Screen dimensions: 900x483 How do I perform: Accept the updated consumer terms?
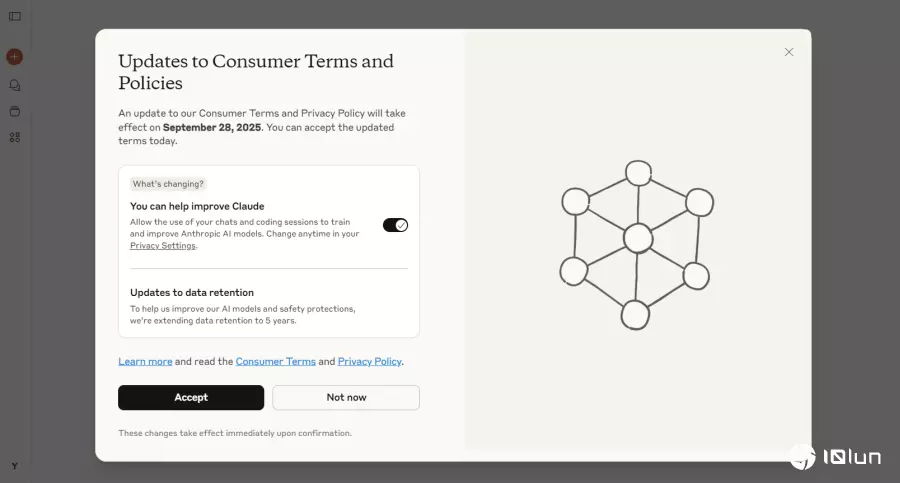coord(191,397)
